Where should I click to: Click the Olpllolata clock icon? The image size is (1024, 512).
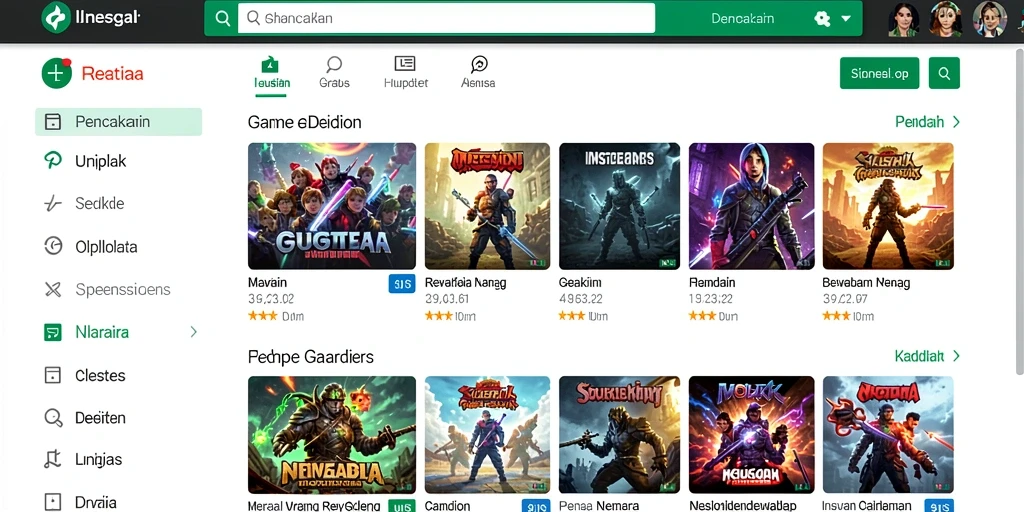coord(52,246)
